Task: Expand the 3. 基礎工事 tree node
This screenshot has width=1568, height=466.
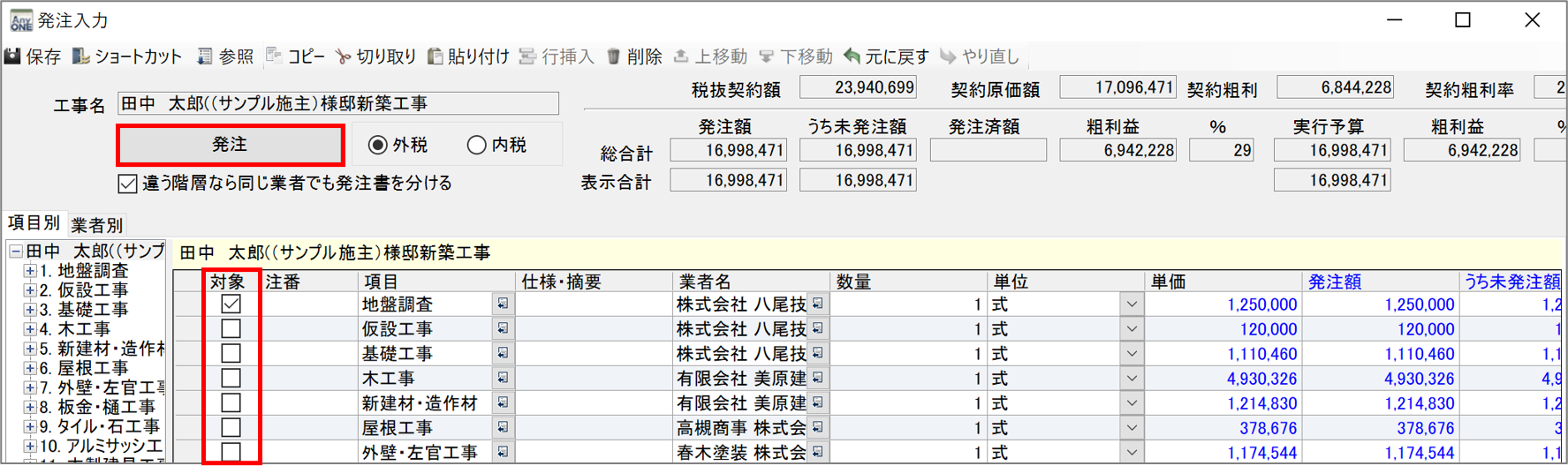Action: (30, 310)
